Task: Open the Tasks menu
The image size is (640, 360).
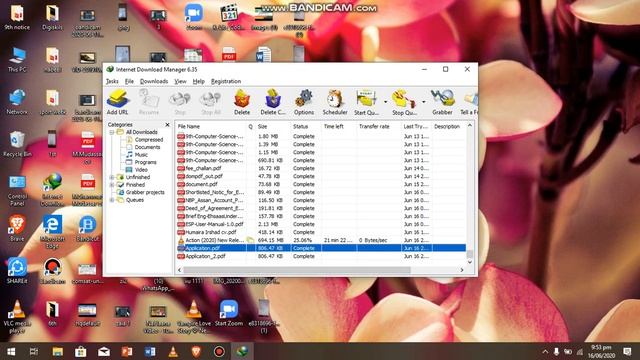Action: point(112,81)
